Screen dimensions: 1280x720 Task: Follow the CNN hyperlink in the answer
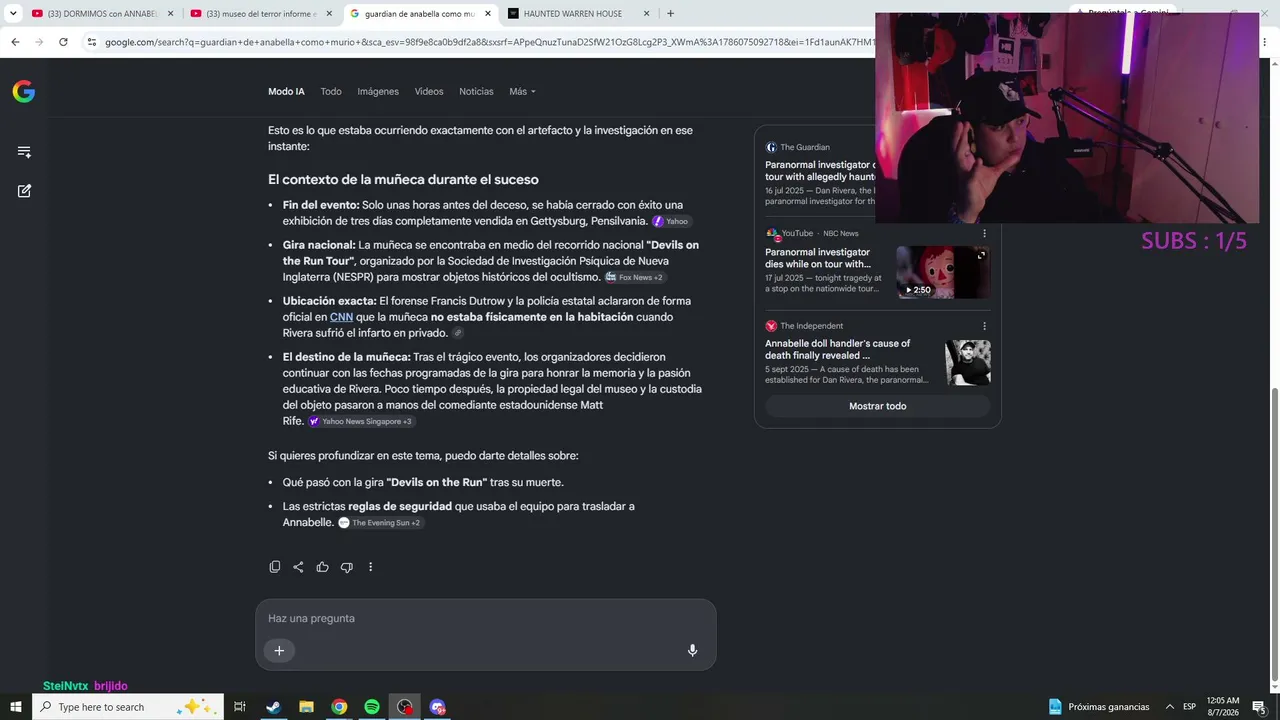pyautogui.click(x=341, y=317)
